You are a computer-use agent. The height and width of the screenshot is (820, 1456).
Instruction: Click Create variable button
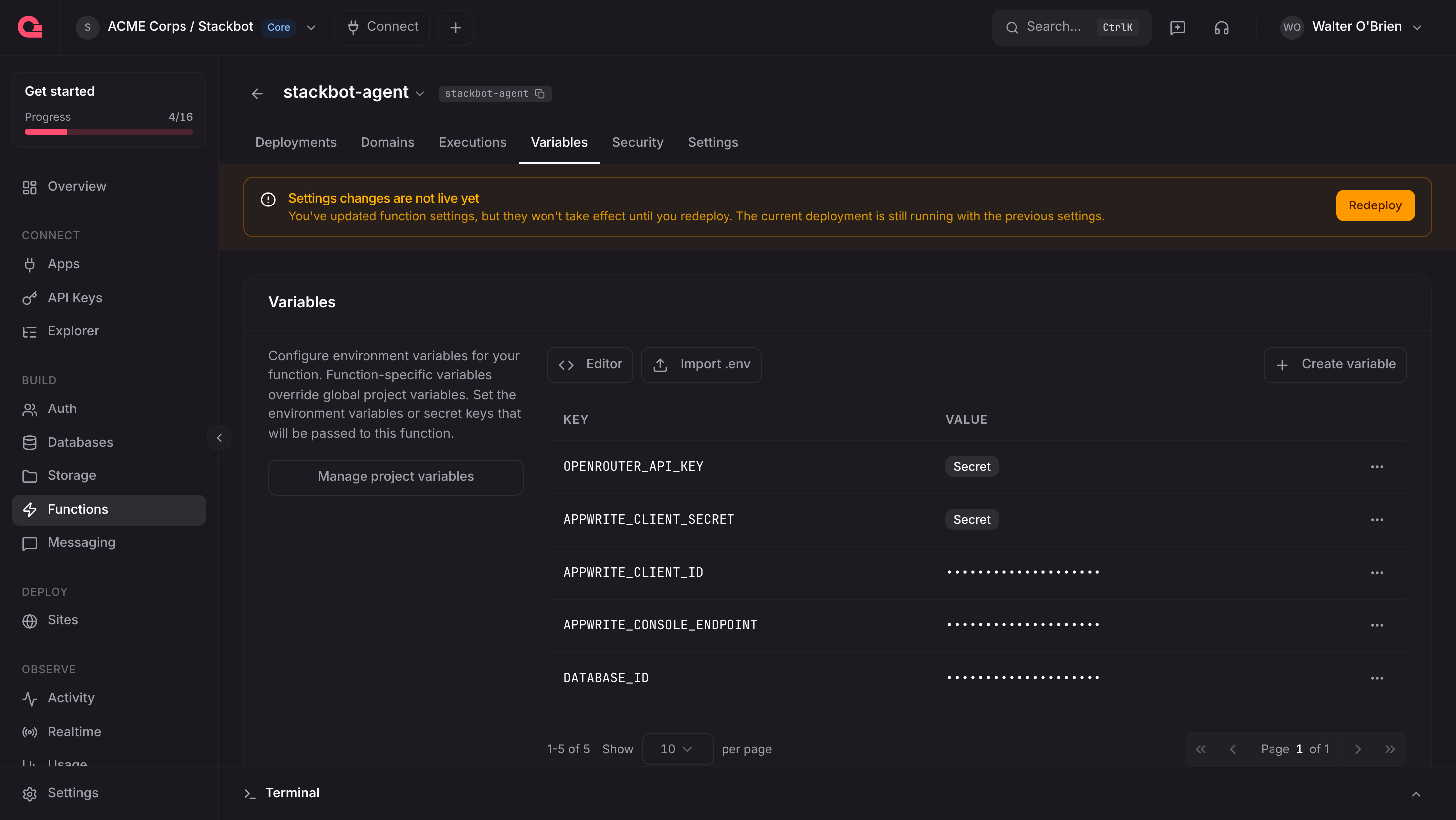[x=1335, y=365]
